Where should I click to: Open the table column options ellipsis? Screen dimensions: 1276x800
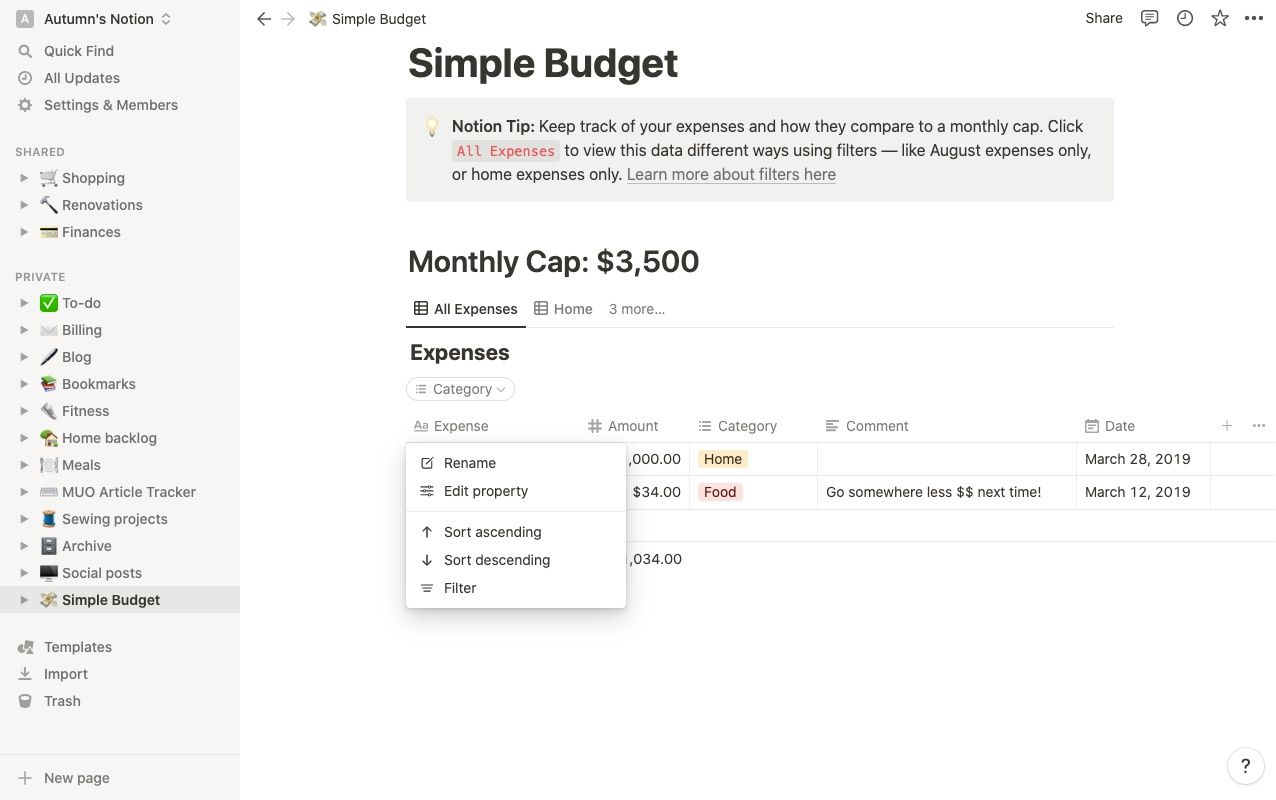point(1259,426)
